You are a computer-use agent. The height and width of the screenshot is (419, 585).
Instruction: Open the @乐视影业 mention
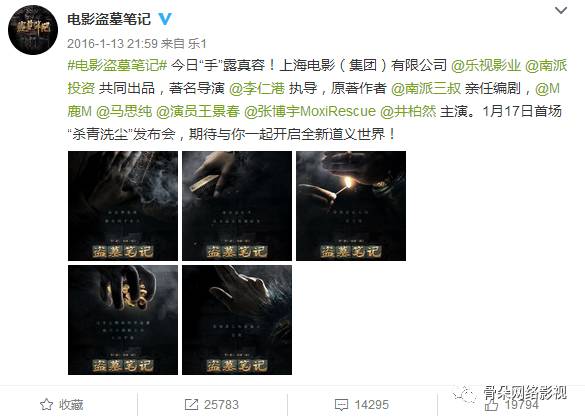[x=486, y=66]
